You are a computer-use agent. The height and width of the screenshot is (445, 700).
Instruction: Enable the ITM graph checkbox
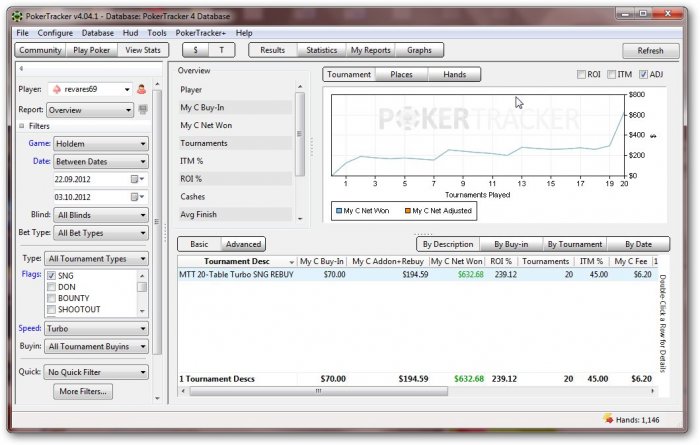click(x=612, y=75)
